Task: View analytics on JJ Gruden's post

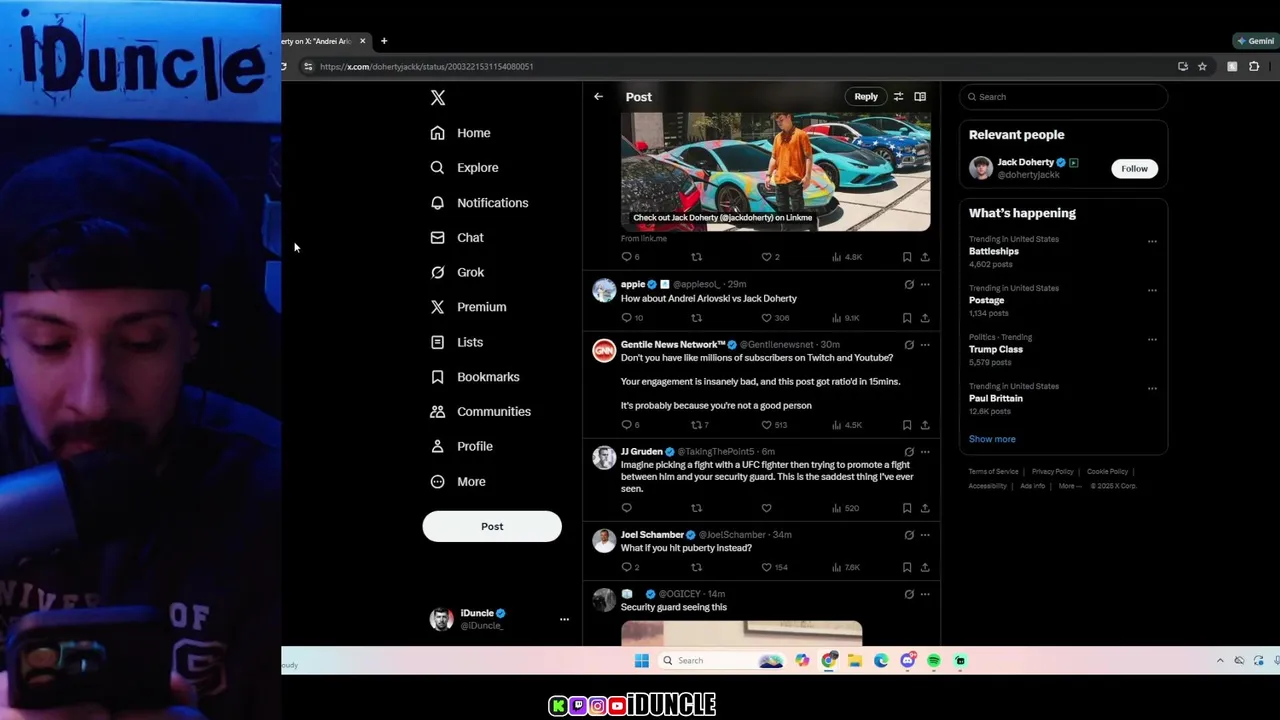Action: (x=845, y=508)
